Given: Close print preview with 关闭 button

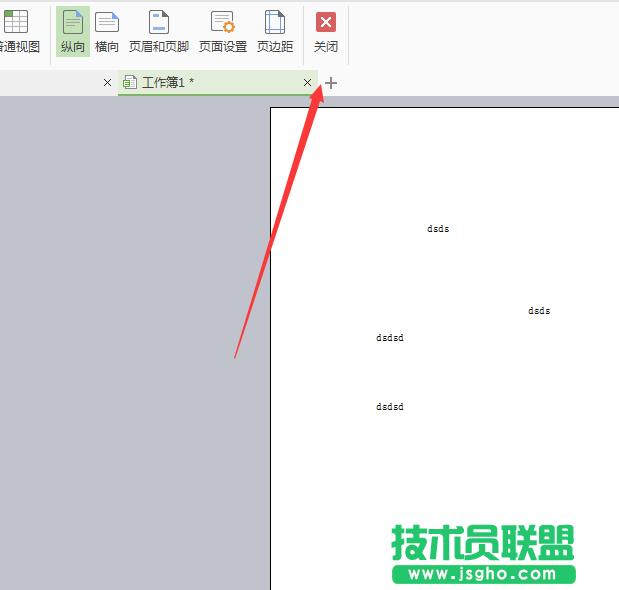Looking at the screenshot, I should pyautogui.click(x=326, y=32).
